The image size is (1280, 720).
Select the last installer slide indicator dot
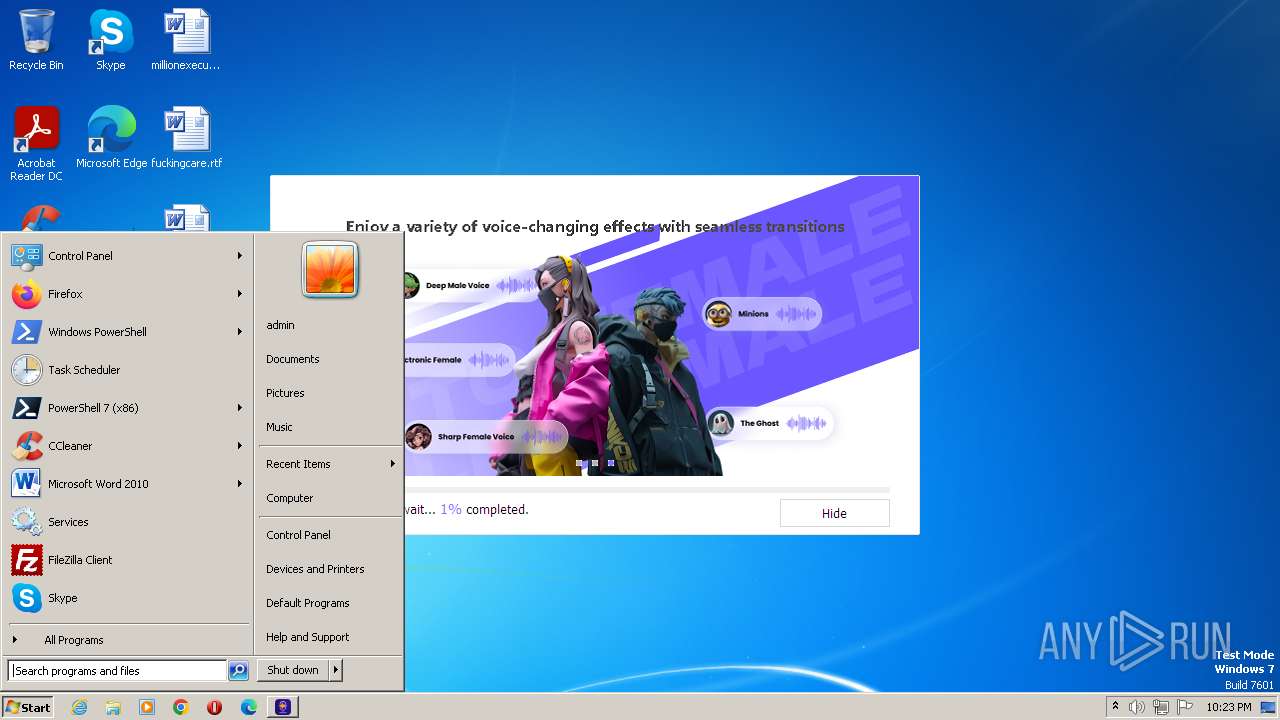click(x=611, y=463)
